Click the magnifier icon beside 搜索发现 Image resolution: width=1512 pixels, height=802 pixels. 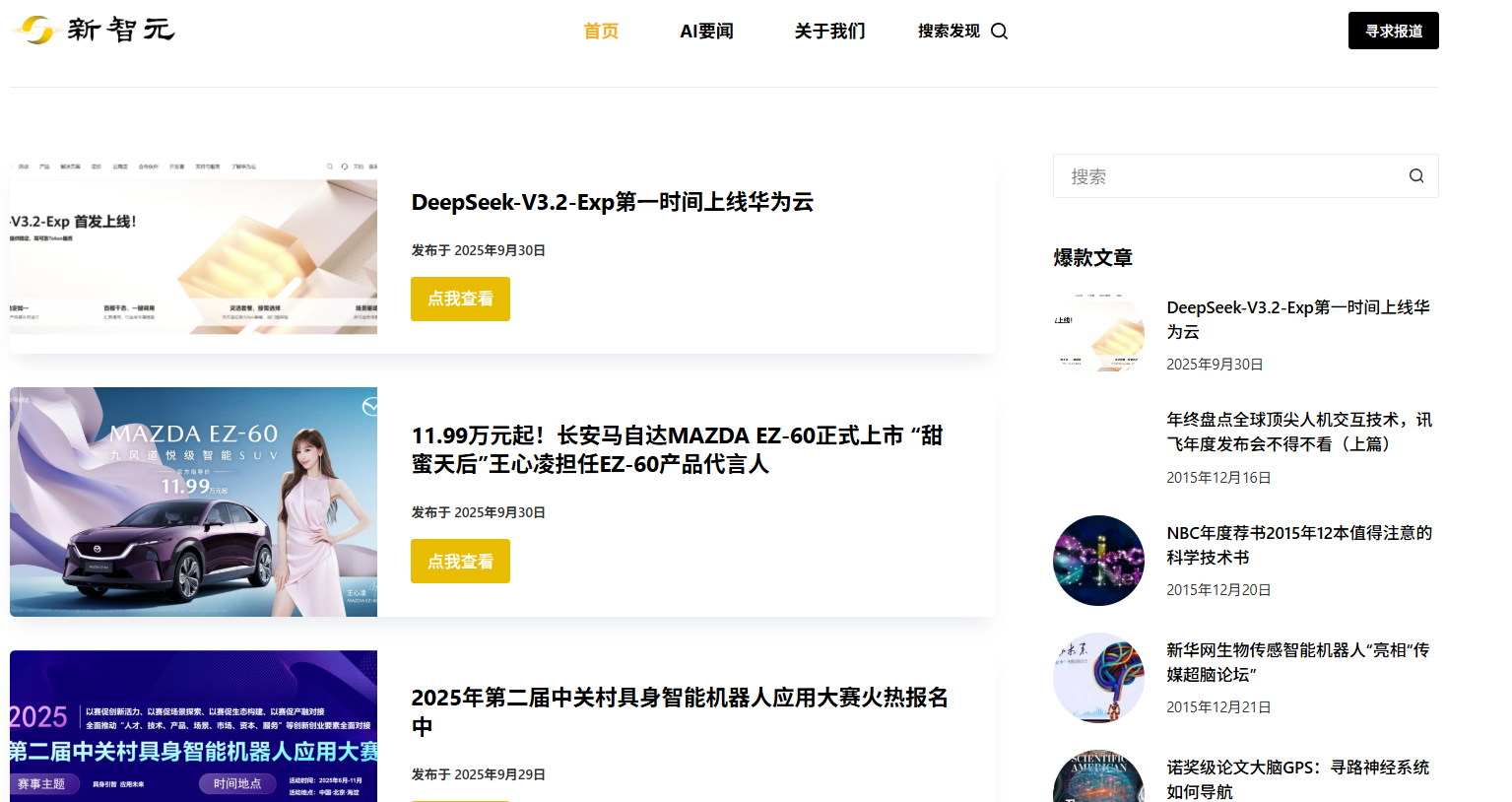(x=999, y=32)
